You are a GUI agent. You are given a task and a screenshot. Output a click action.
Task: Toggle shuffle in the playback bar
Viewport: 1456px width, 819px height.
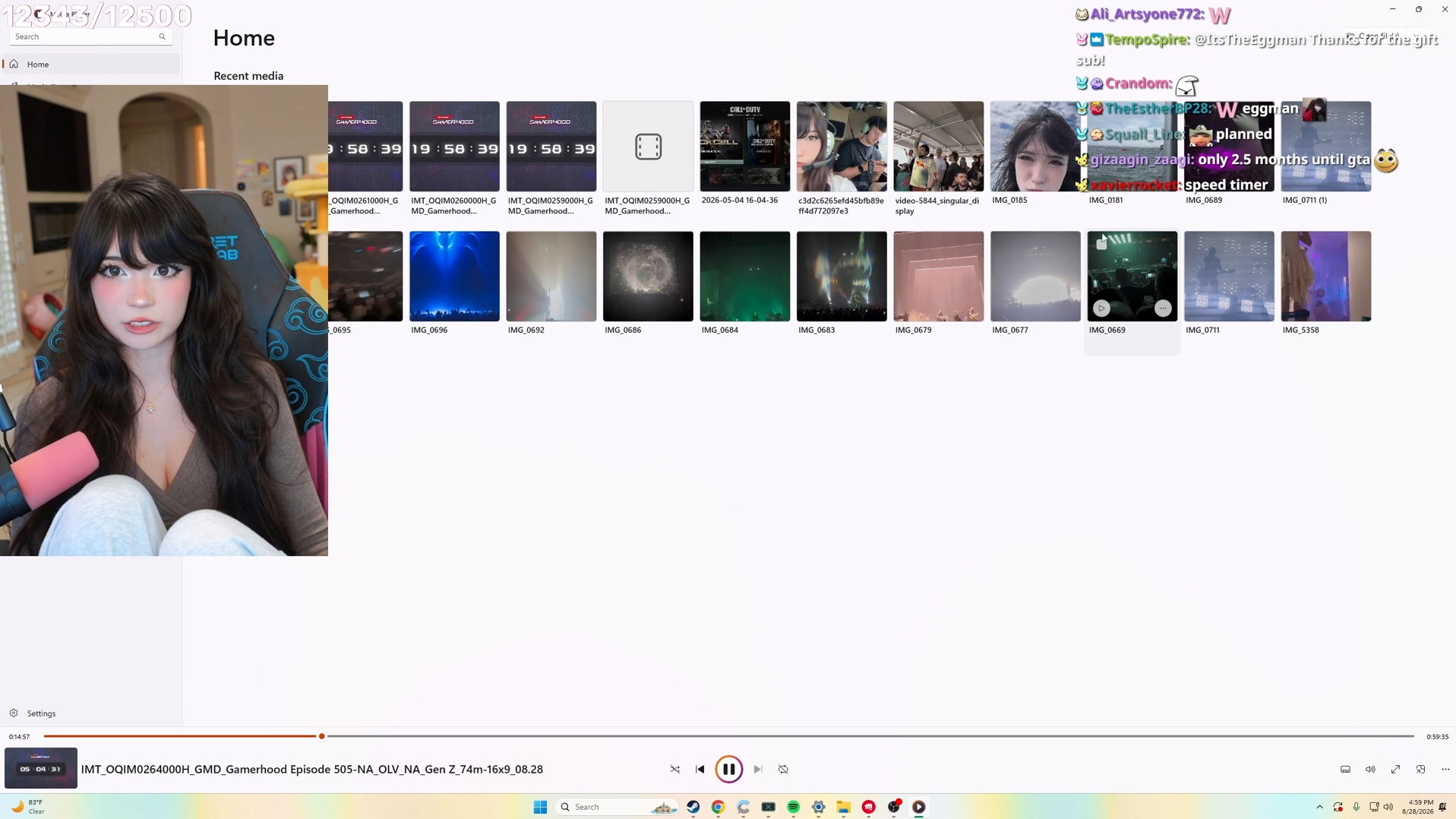pyautogui.click(x=674, y=769)
